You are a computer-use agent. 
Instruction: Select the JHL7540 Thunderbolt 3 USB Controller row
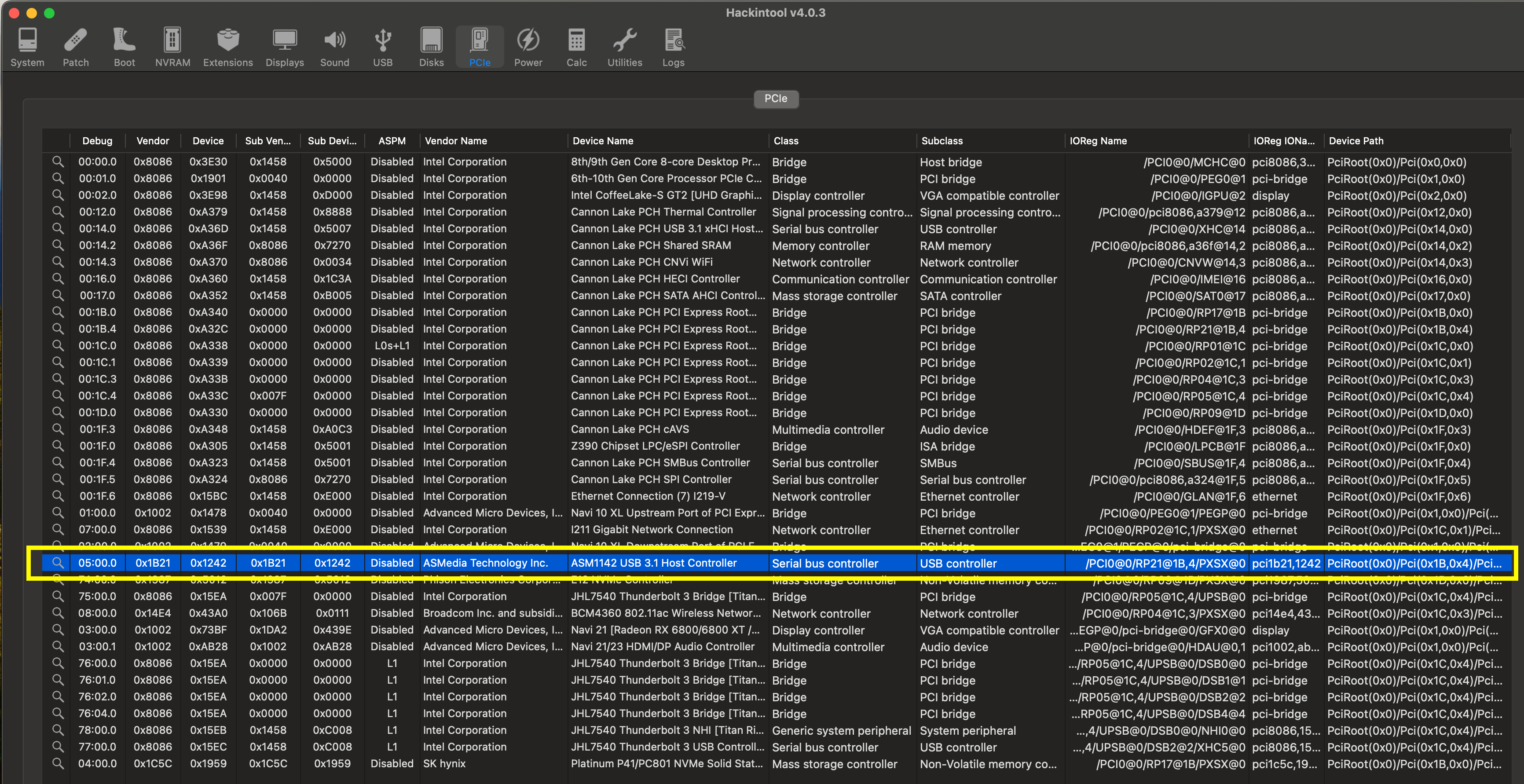pos(776,747)
